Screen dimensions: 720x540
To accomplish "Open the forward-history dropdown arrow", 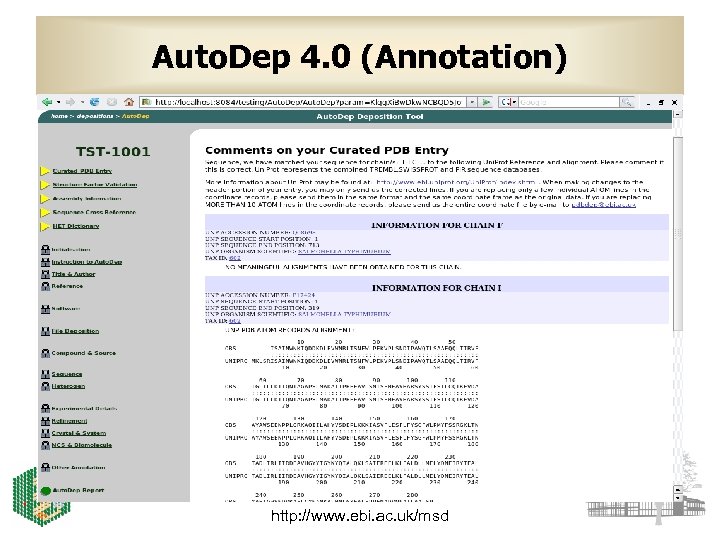I will [x=82, y=102].
